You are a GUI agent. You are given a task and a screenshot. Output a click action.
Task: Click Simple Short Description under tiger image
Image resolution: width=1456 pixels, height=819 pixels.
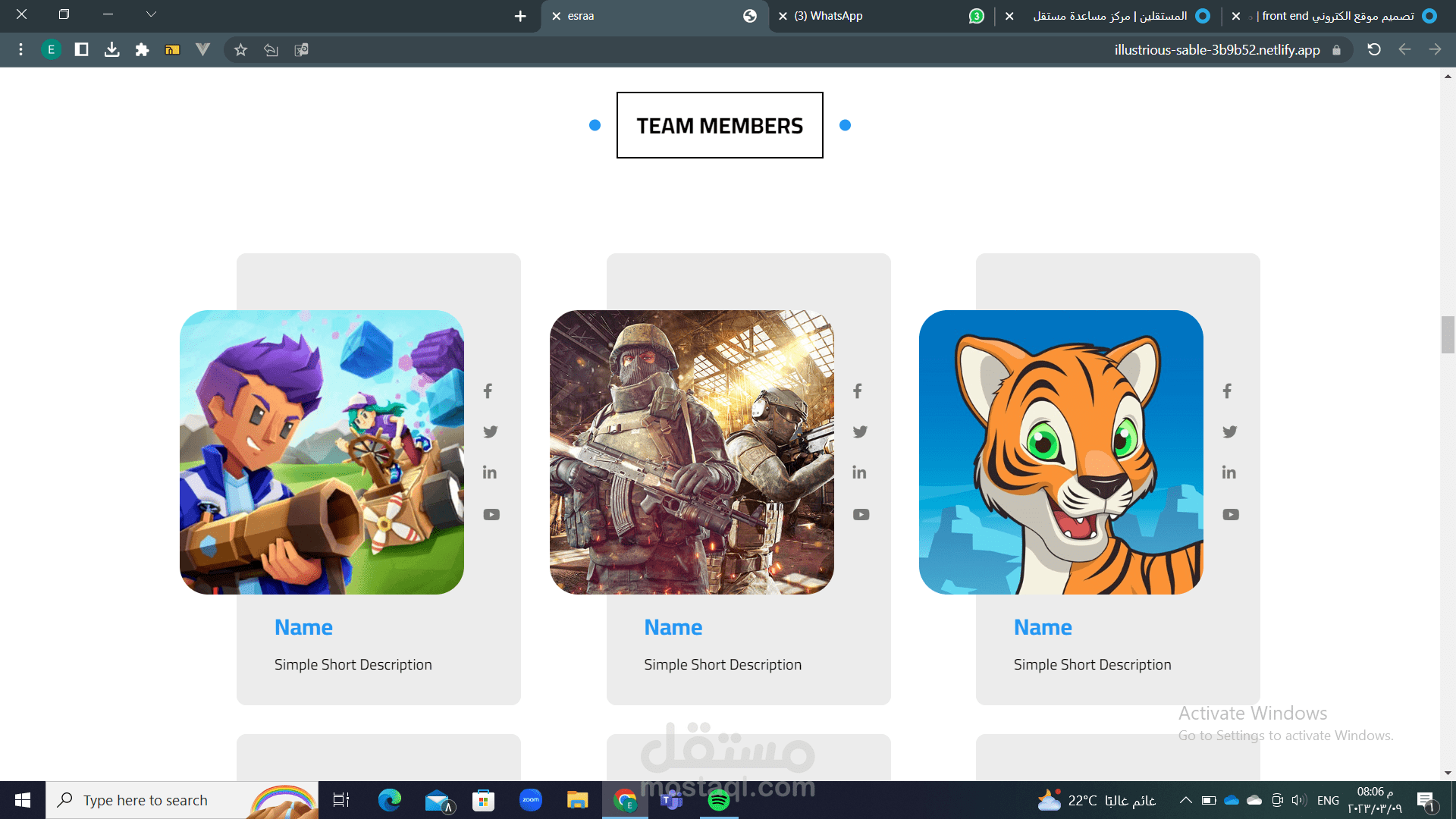[x=1093, y=664]
